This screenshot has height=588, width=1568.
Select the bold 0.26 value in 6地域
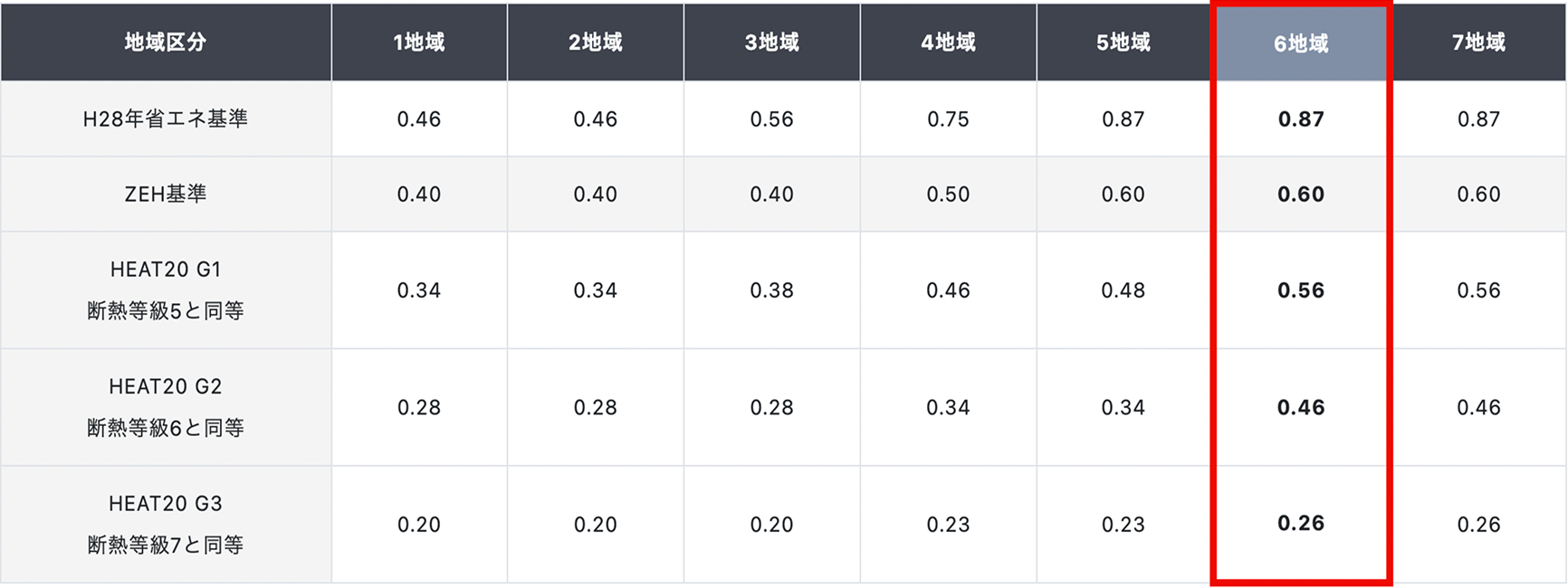(x=1300, y=524)
